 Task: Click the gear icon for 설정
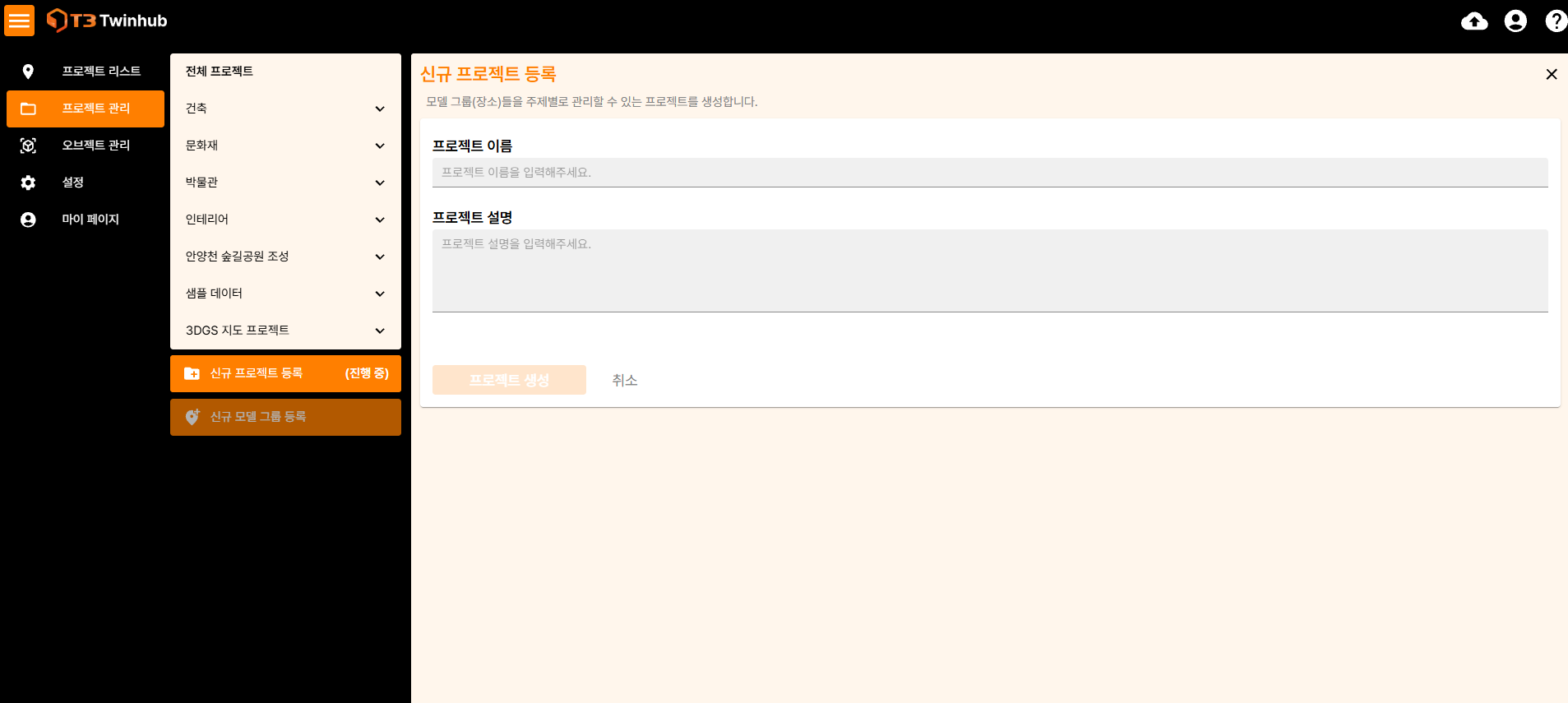[28, 183]
